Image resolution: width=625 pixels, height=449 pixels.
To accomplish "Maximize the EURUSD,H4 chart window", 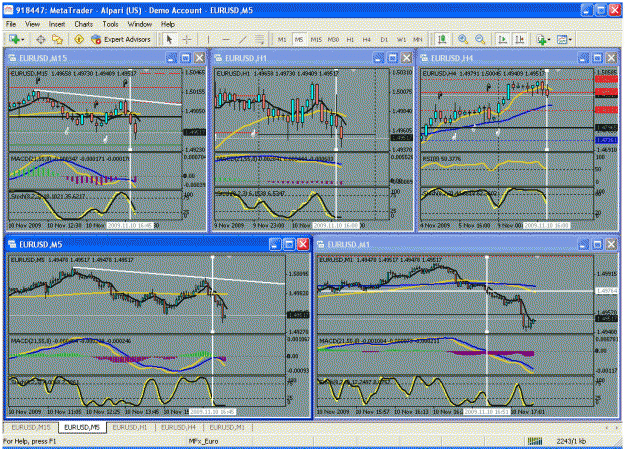I will click(597, 58).
